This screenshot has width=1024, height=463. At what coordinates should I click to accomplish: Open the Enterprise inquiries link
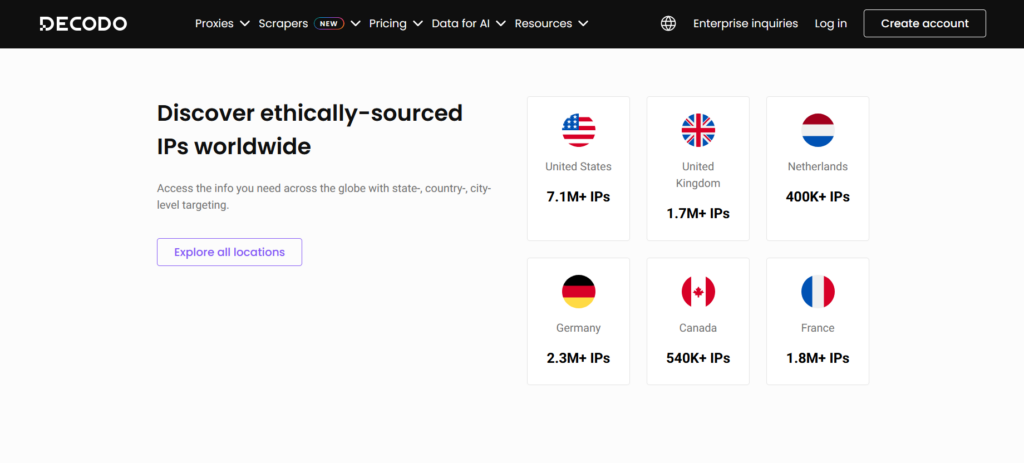coord(745,23)
